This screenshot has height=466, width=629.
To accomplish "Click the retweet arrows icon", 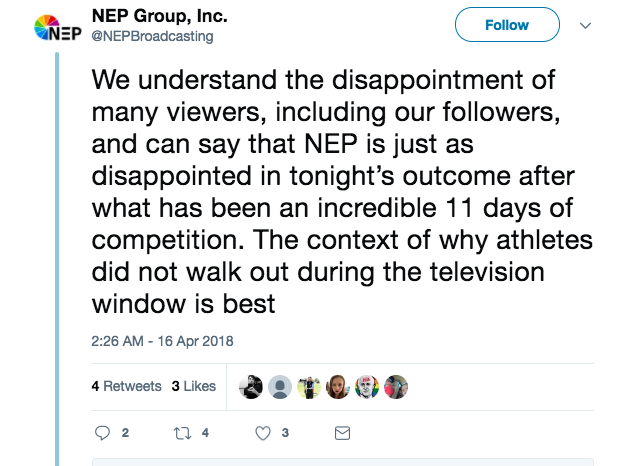I will point(182,433).
